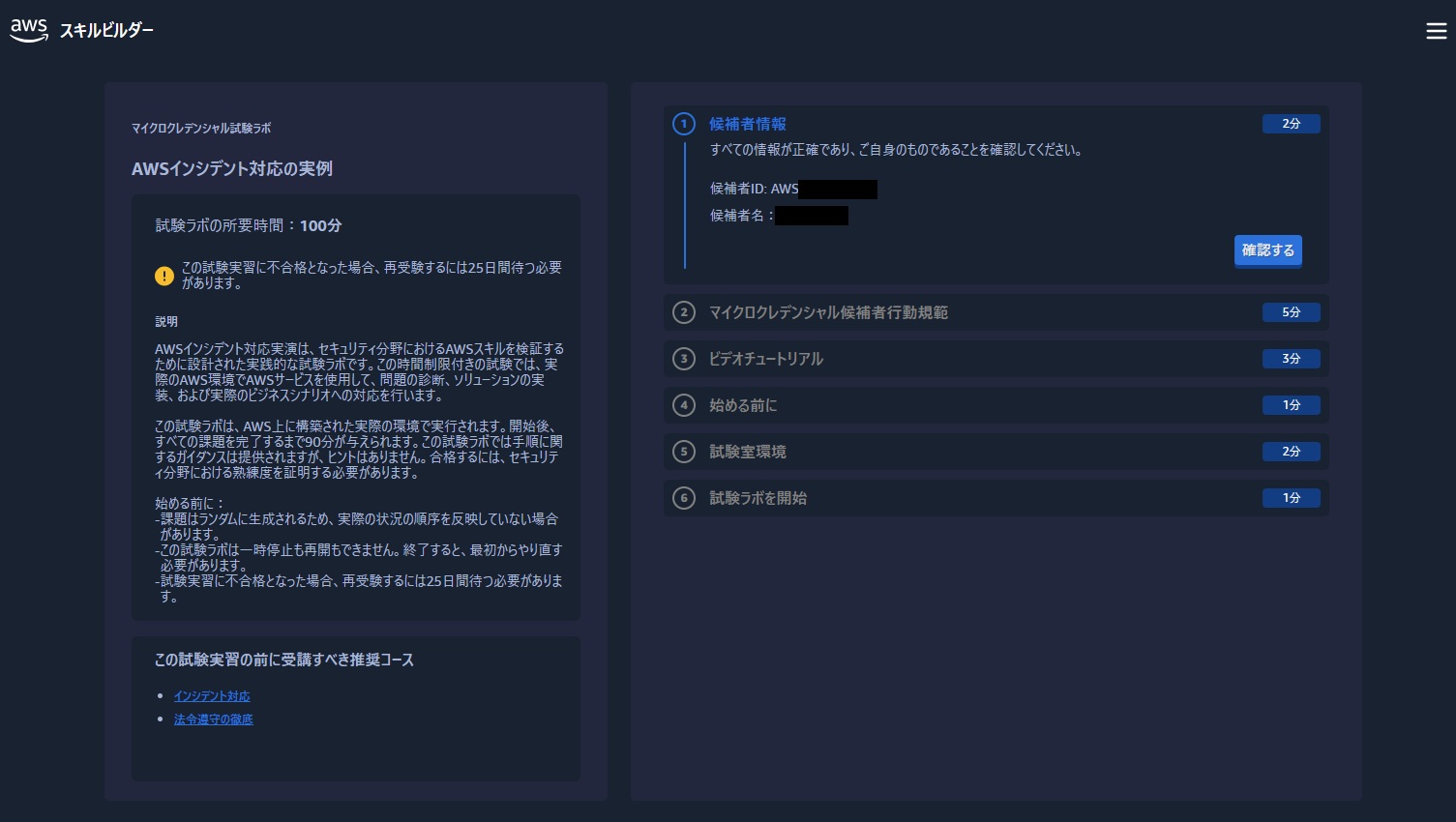
Task: Click the AWSインシデント対応の実例 heading
Action: 232,168
